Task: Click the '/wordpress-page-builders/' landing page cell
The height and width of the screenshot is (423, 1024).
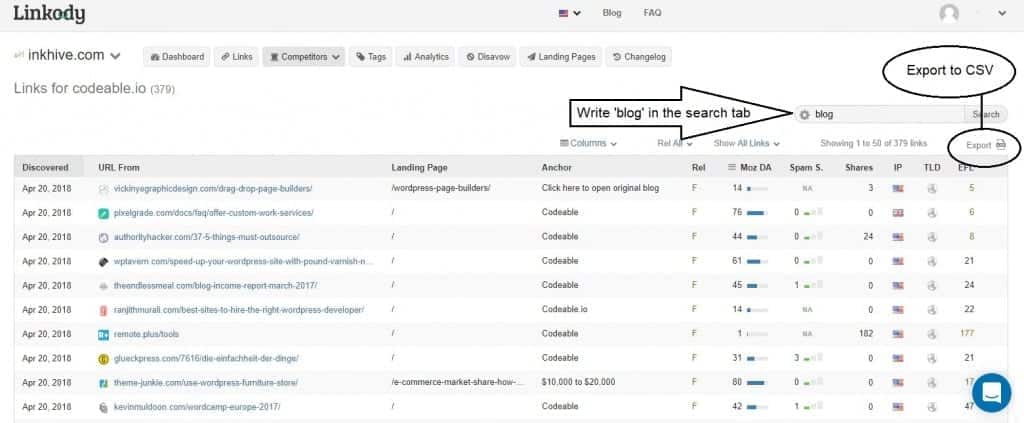Action: (441, 188)
